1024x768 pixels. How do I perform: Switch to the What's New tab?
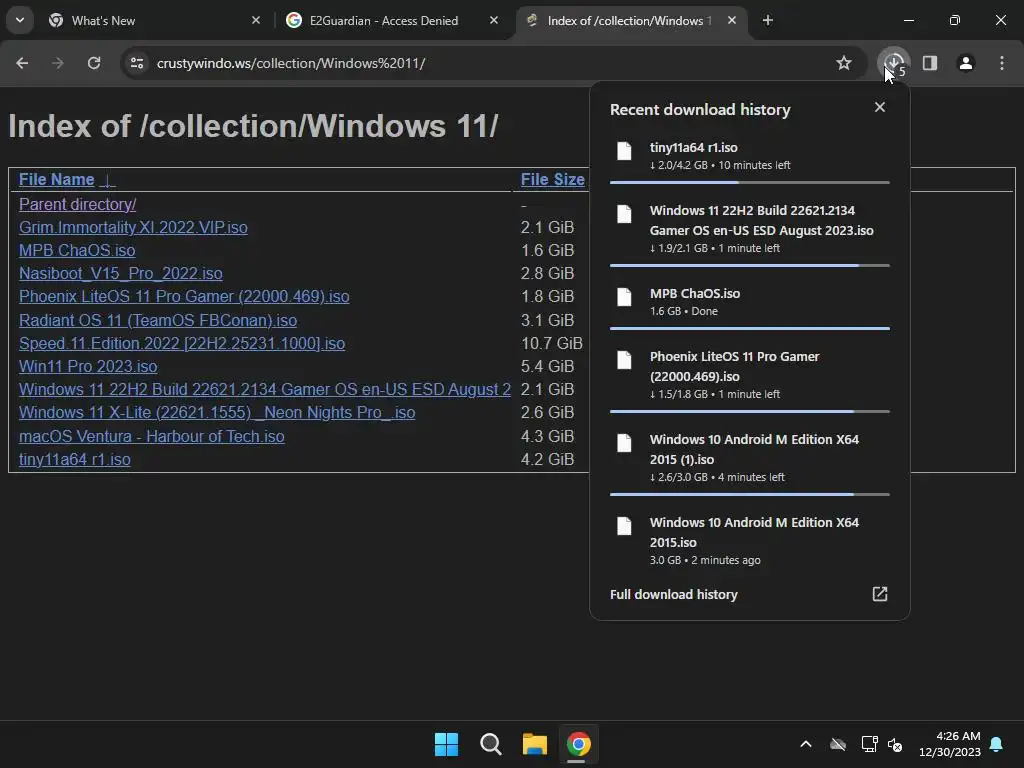pyautogui.click(x=155, y=20)
